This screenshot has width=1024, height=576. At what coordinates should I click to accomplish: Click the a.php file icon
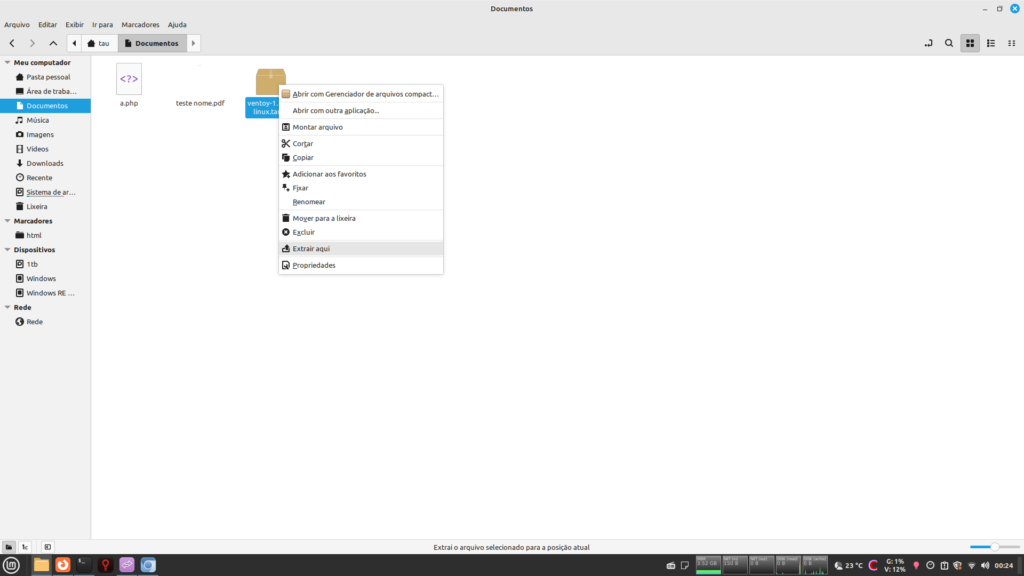click(x=129, y=80)
